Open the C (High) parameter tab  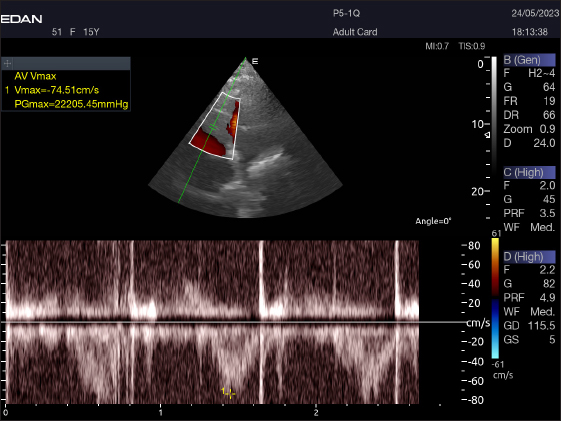coord(529,172)
